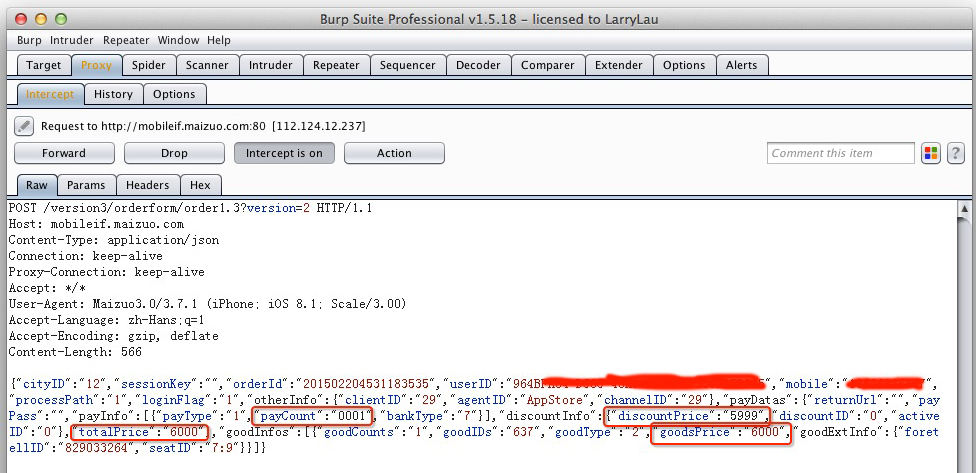This screenshot has width=976, height=473.
Task: Switch to the Extender tab
Action: click(619, 65)
